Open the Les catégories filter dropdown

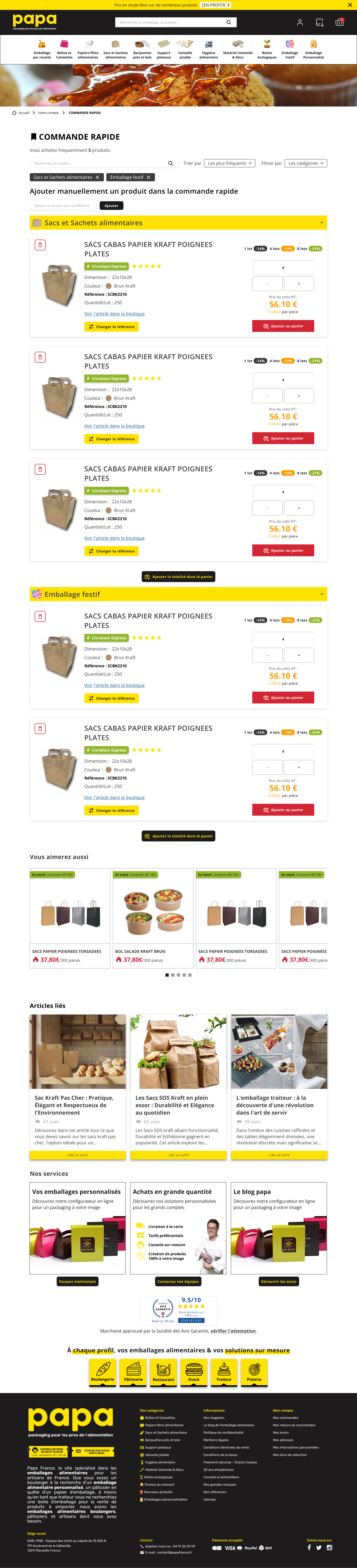(x=306, y=163)
